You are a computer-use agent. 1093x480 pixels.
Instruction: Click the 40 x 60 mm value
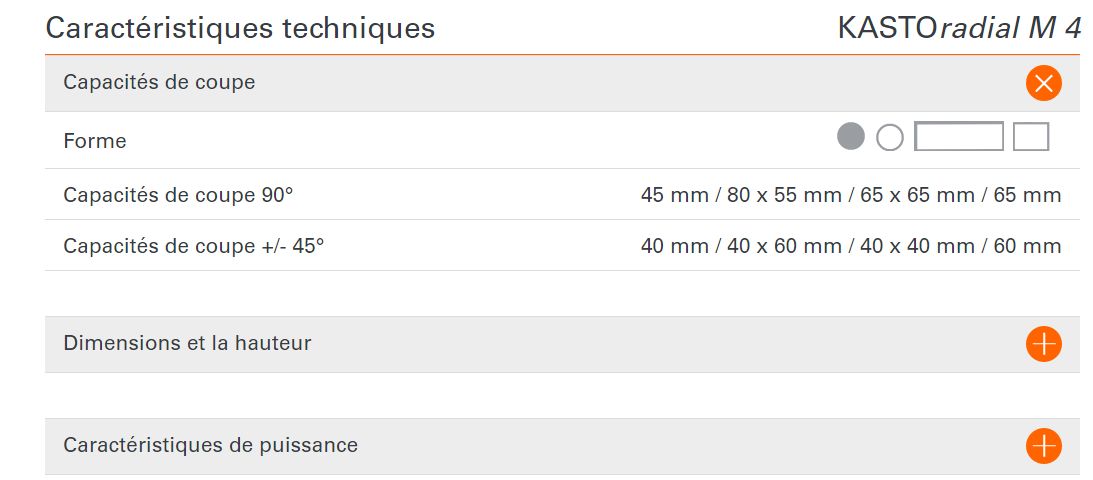tap(784, 246)
